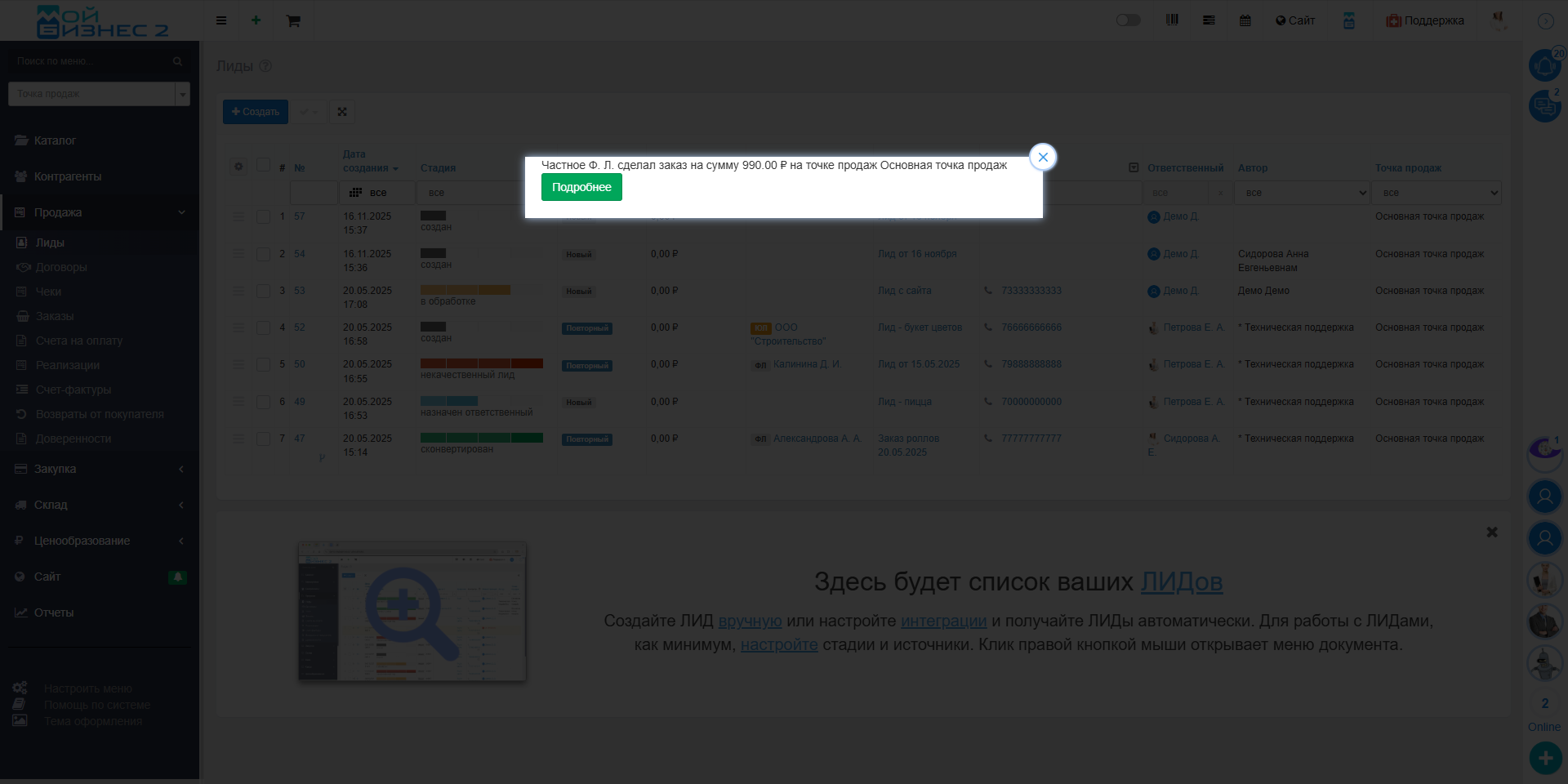Click the table settings gear icon
Screen dimensions: 1568x784
click(x=238, y=167)
